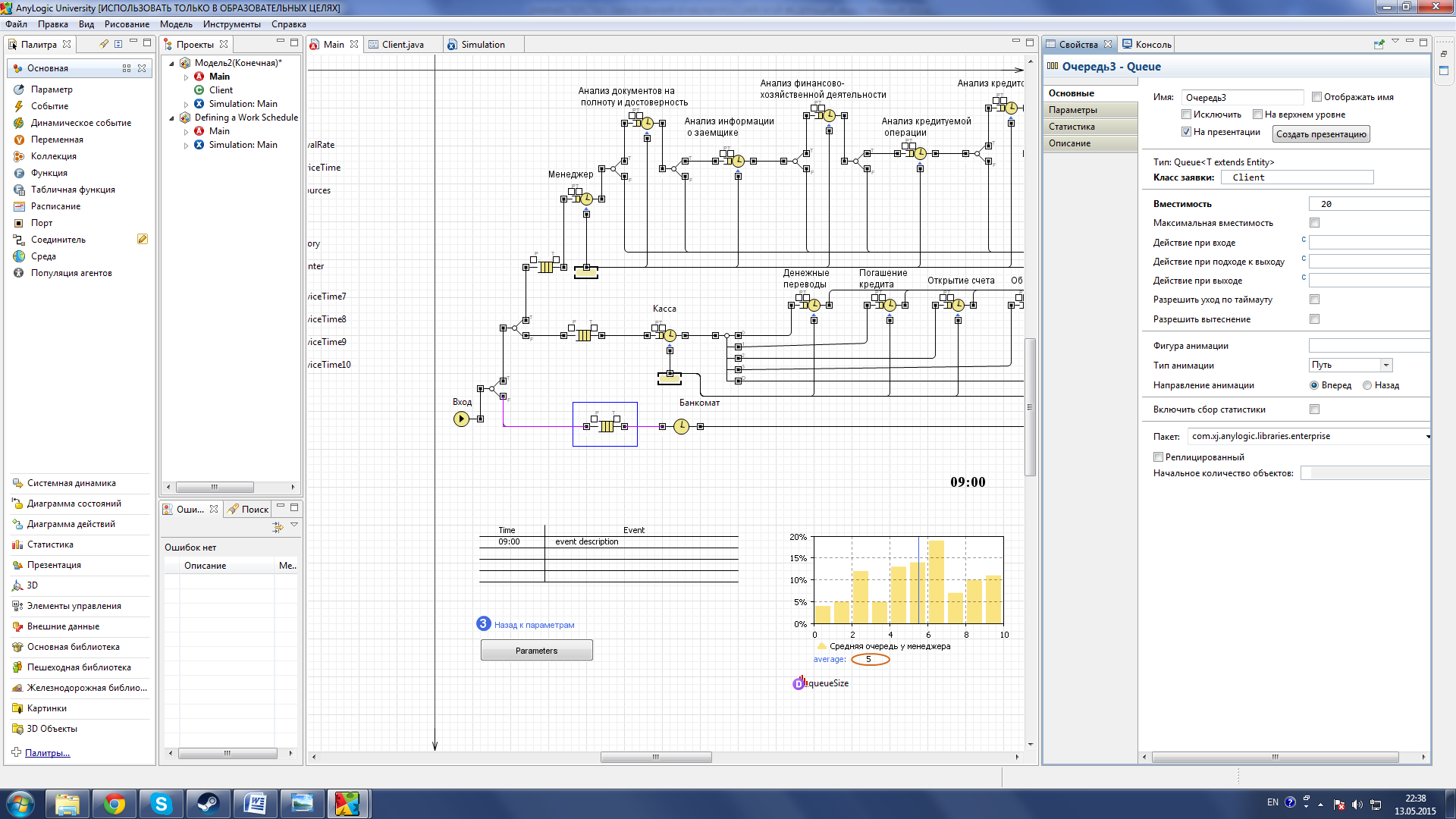1456x819 pixels.
Task: Follow the Назад к параметрам link
Action: [534, 625]
